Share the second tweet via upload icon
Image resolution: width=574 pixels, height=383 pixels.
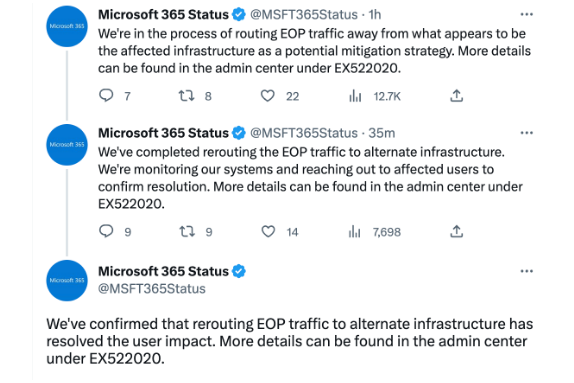point(456,231)
